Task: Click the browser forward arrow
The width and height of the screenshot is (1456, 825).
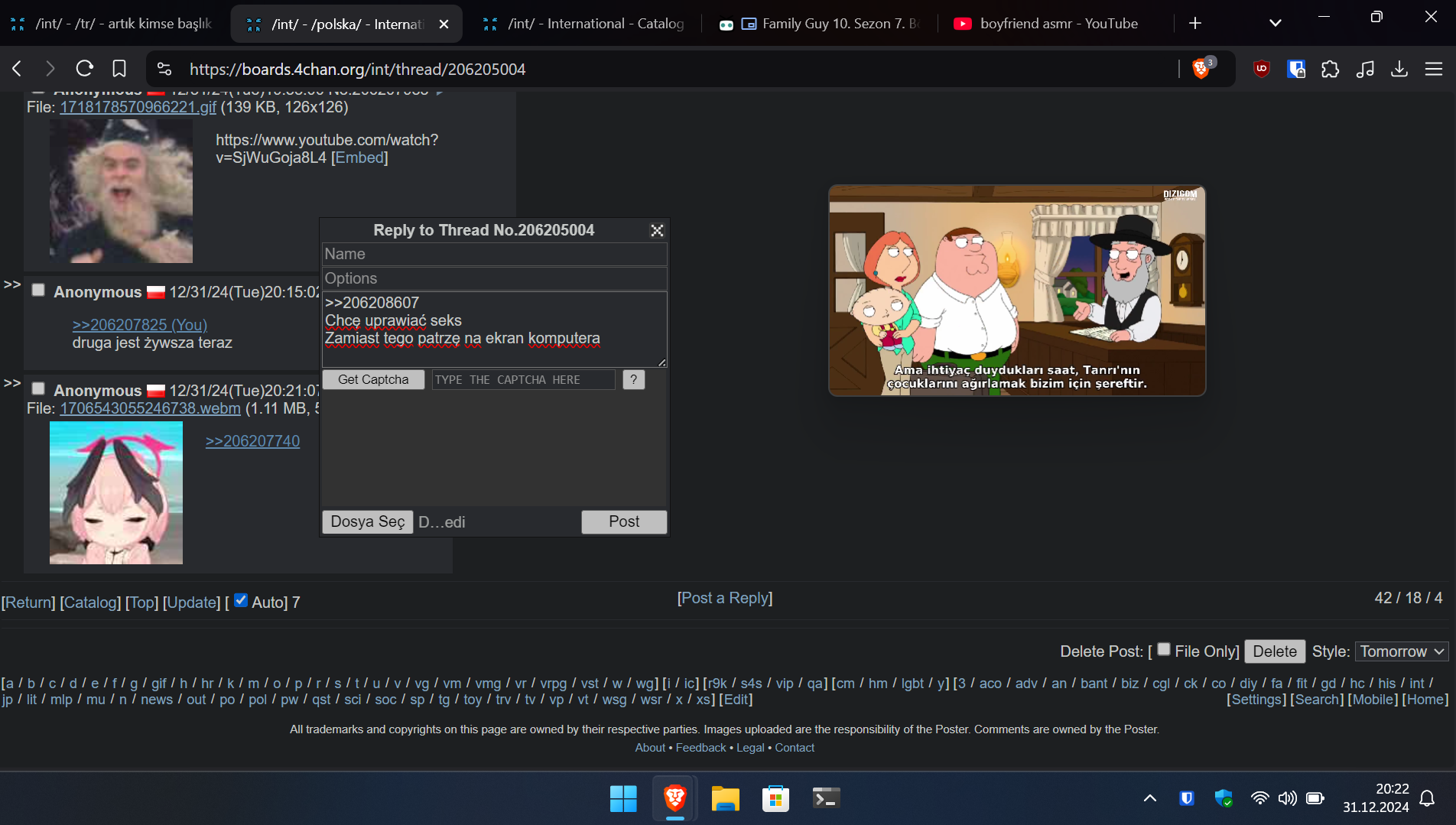Action: (50, 69)
